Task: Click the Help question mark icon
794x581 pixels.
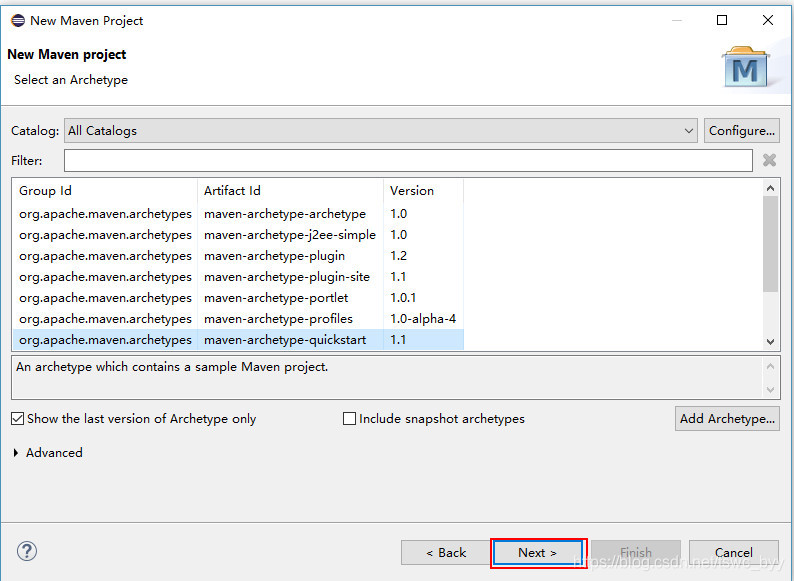Action: (27, 551)
